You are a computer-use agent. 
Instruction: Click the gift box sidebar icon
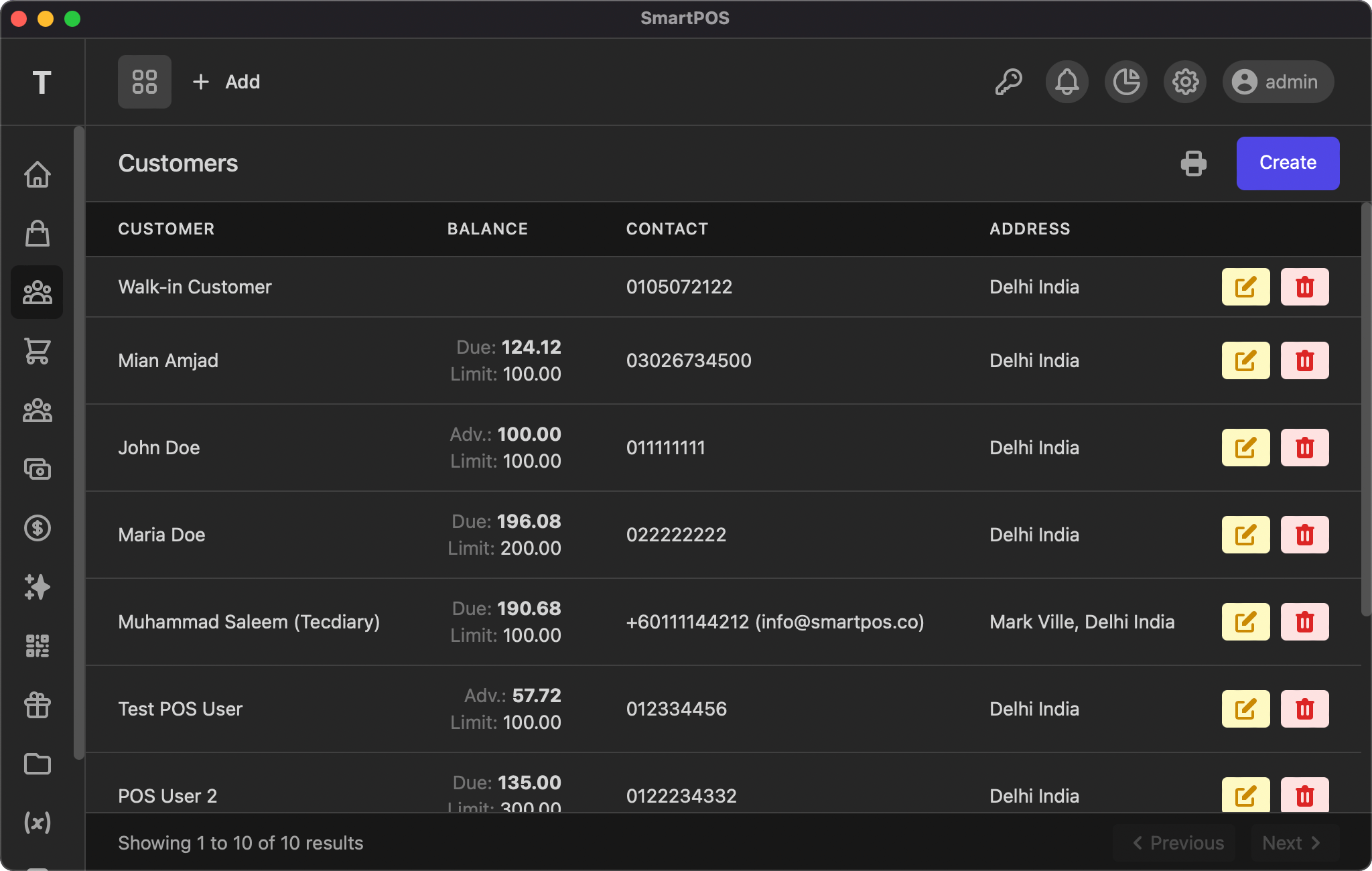[38, 705]
